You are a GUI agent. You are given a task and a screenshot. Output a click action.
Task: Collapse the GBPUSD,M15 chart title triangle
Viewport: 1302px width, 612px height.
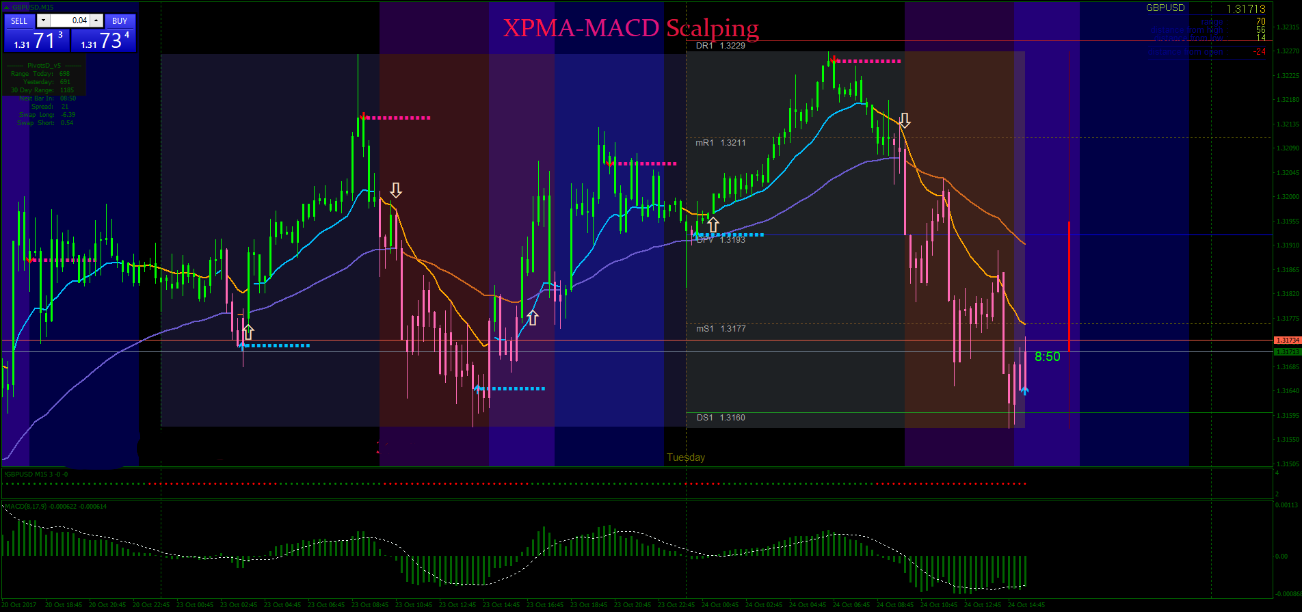pos(6,6)
